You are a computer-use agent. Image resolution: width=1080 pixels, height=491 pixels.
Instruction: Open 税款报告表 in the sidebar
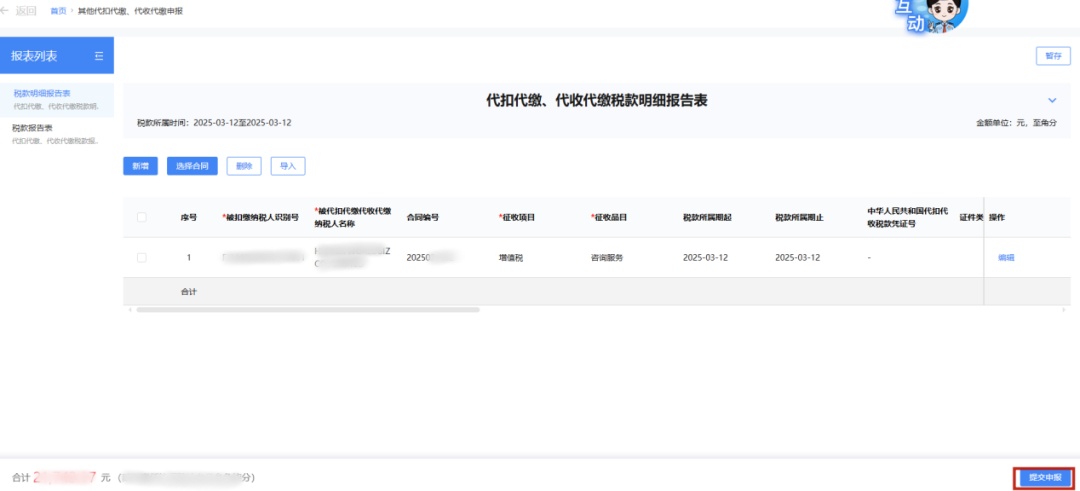56,134
